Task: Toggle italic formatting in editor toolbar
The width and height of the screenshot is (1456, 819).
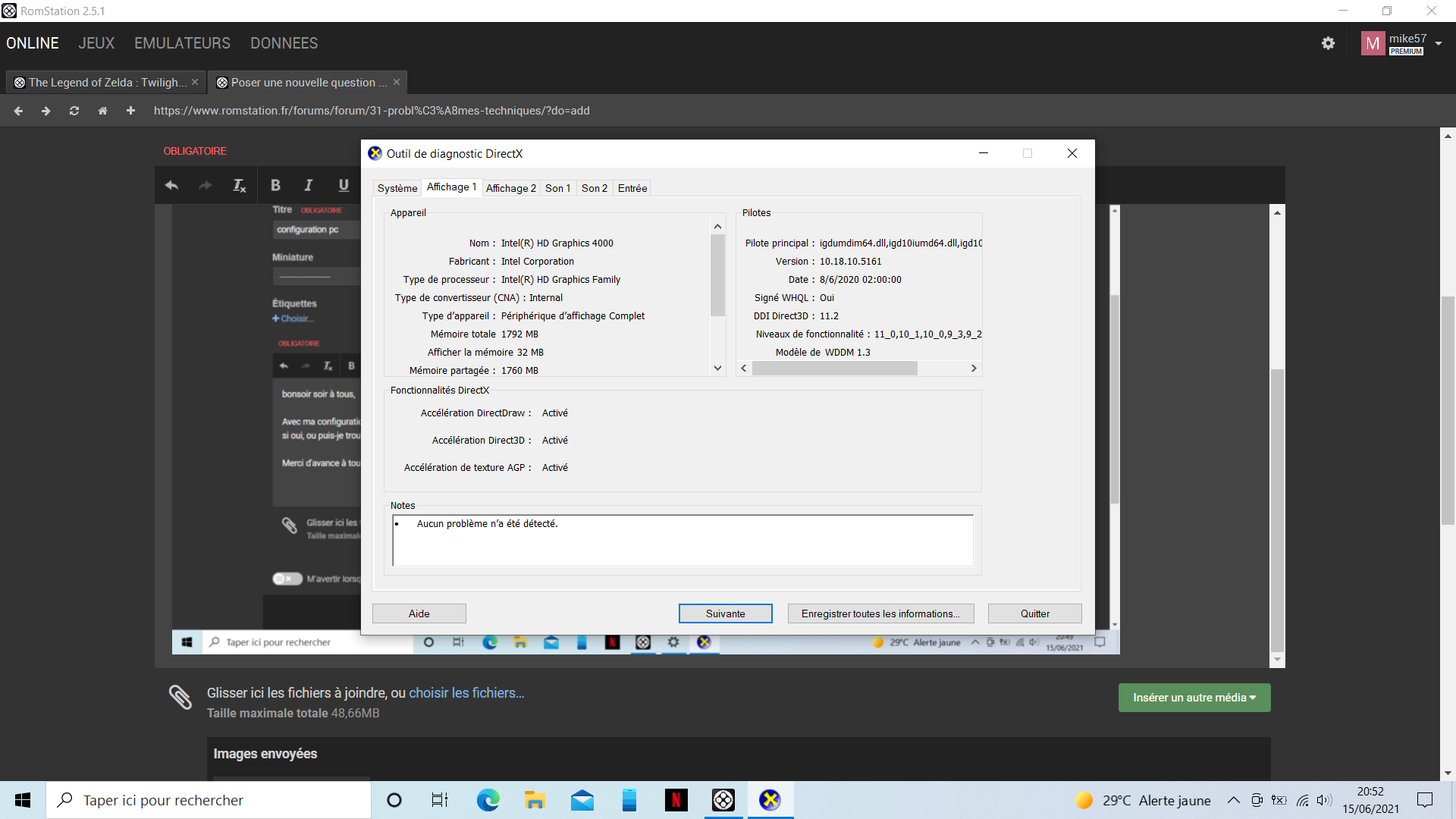Action: [x=309, y=185]
